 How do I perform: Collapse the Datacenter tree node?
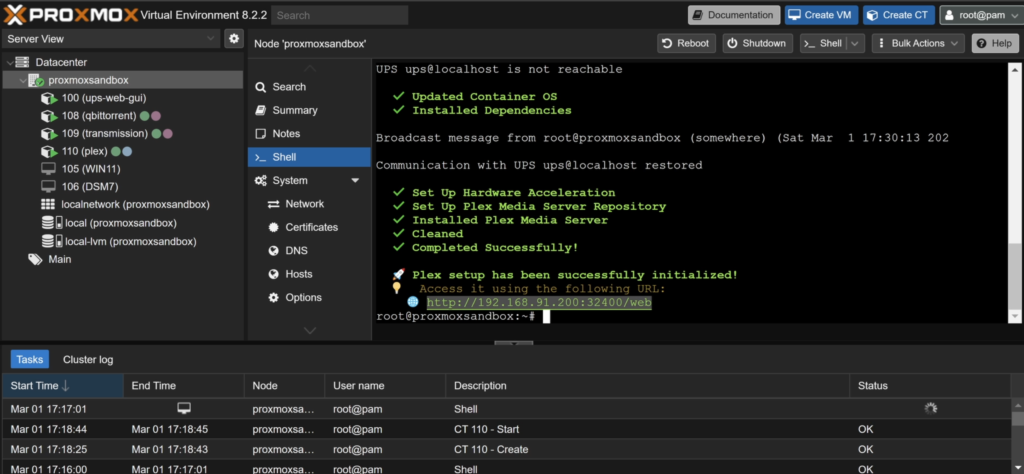click(9, 62)
